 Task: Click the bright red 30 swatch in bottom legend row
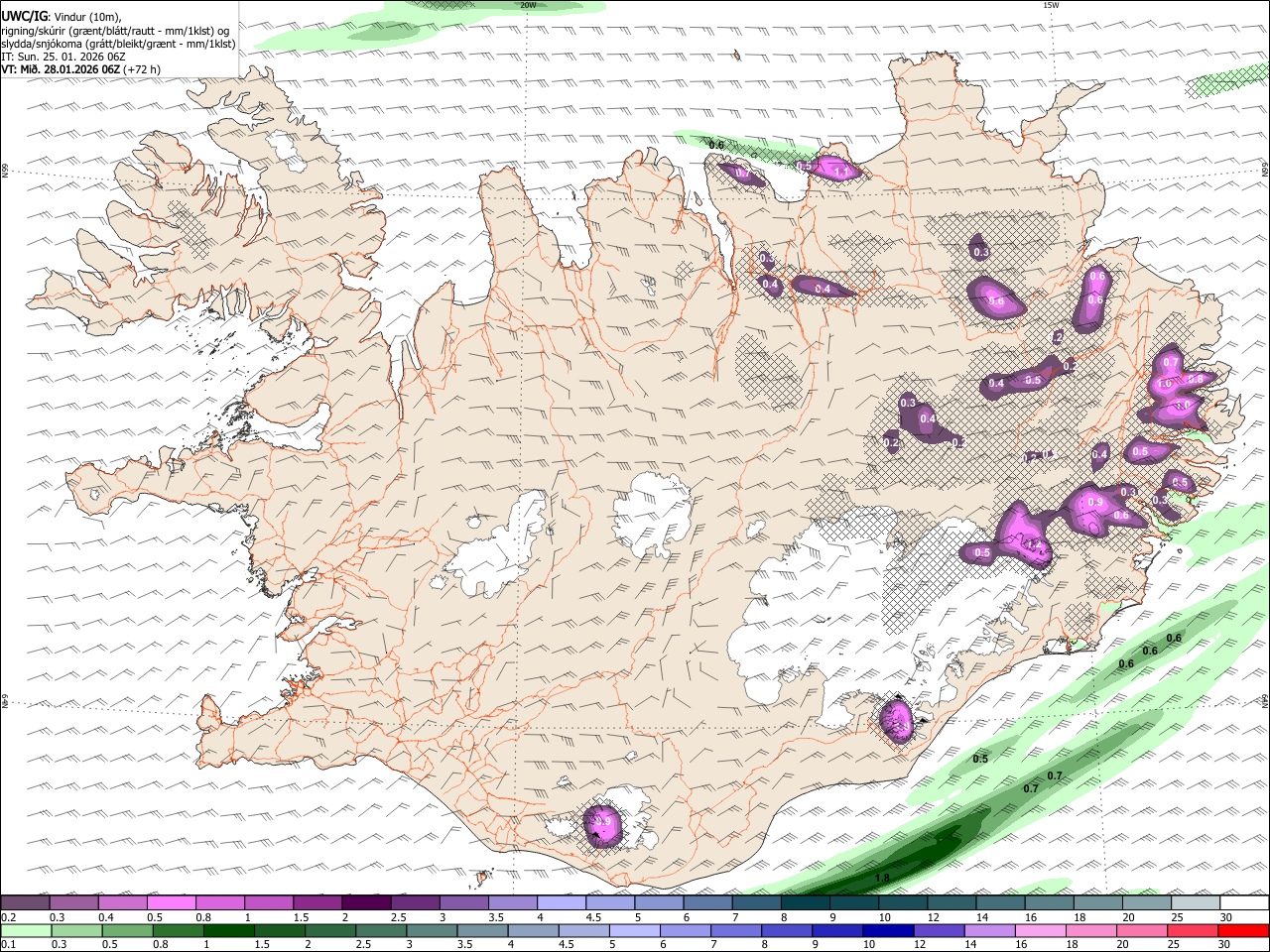click(x=1242, y=931)
